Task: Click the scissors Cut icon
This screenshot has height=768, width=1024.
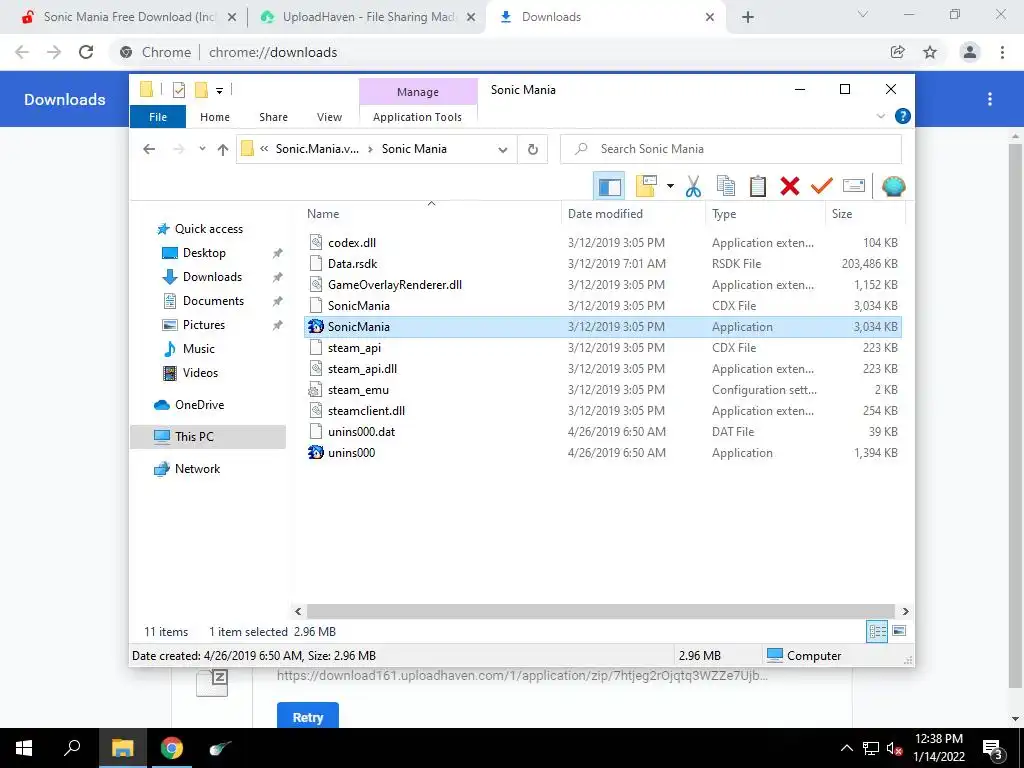Action: [693, 186]
